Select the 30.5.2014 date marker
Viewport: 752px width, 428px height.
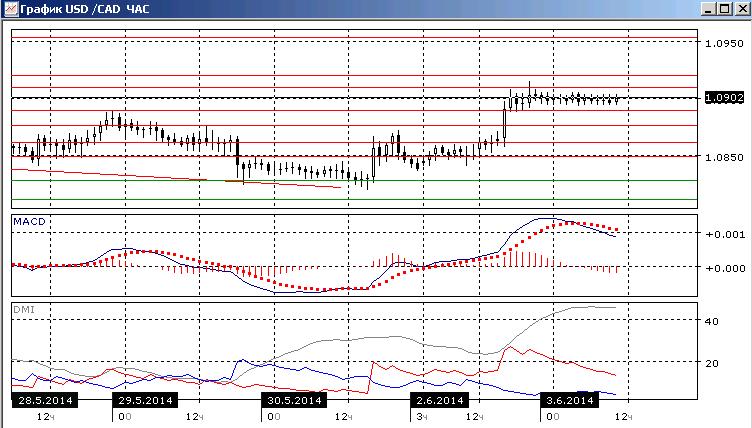tap(294, 400)
